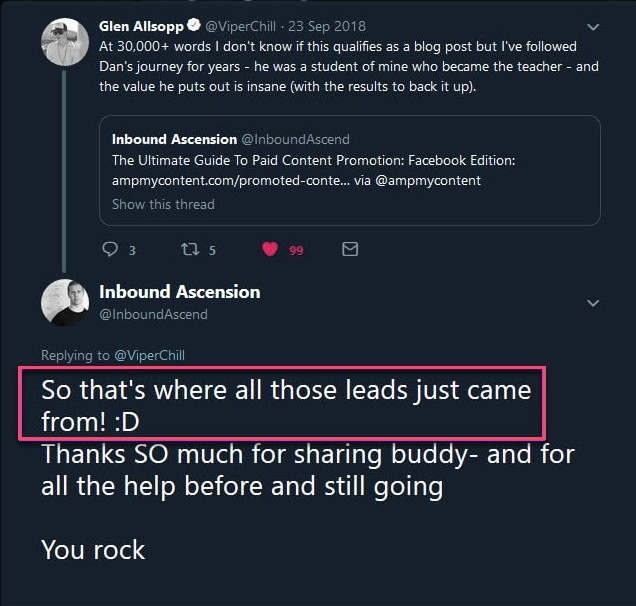The image size is (636, 606).
Task: Open Glen Allsopp's profile avatar
Action: click(64, 42)
